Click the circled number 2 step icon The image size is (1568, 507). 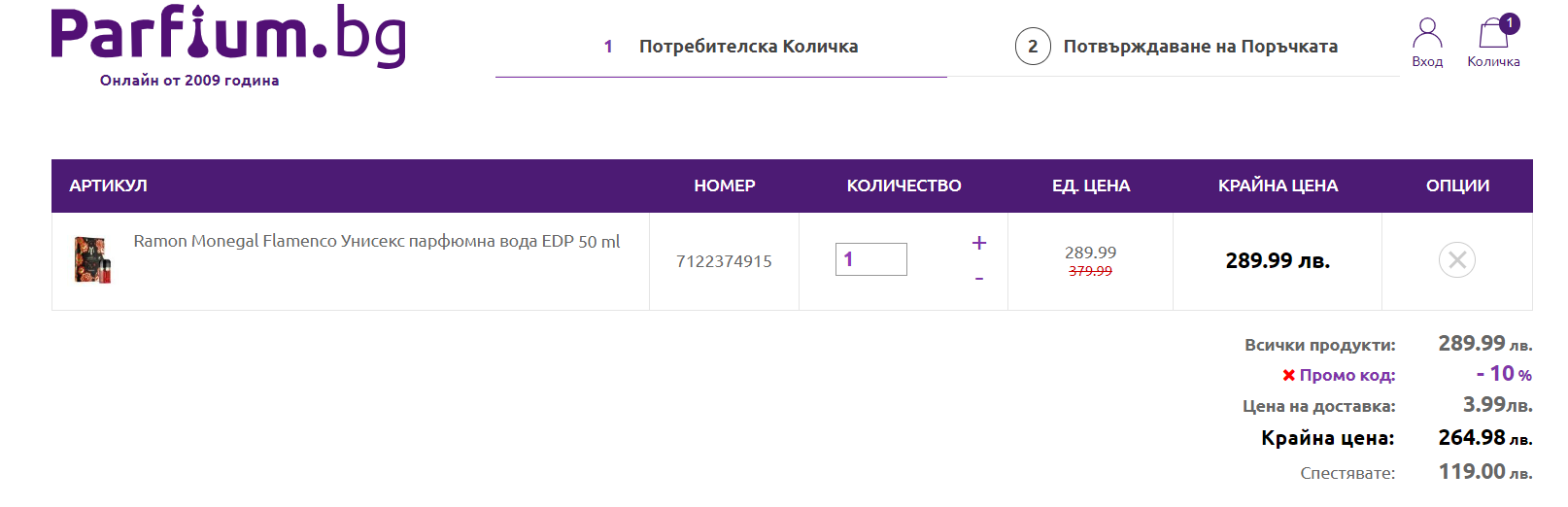pos(1033,47)
